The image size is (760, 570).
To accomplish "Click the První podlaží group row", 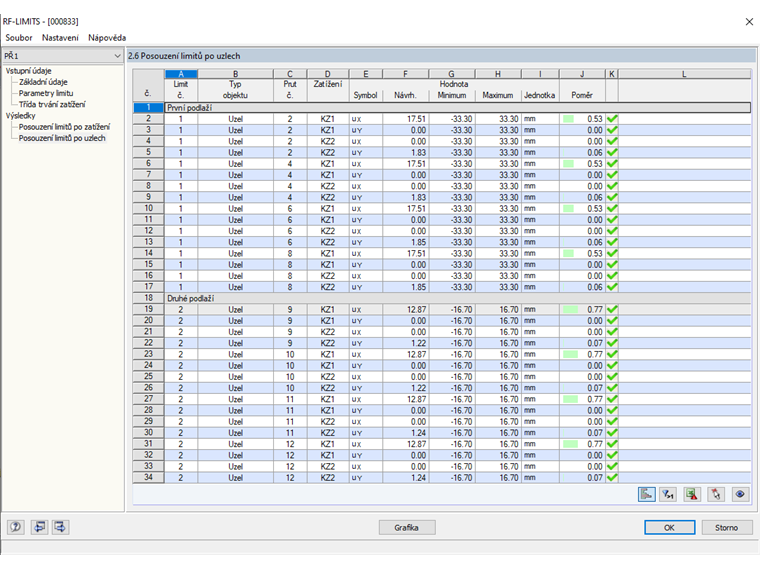I will click(458, 108).
